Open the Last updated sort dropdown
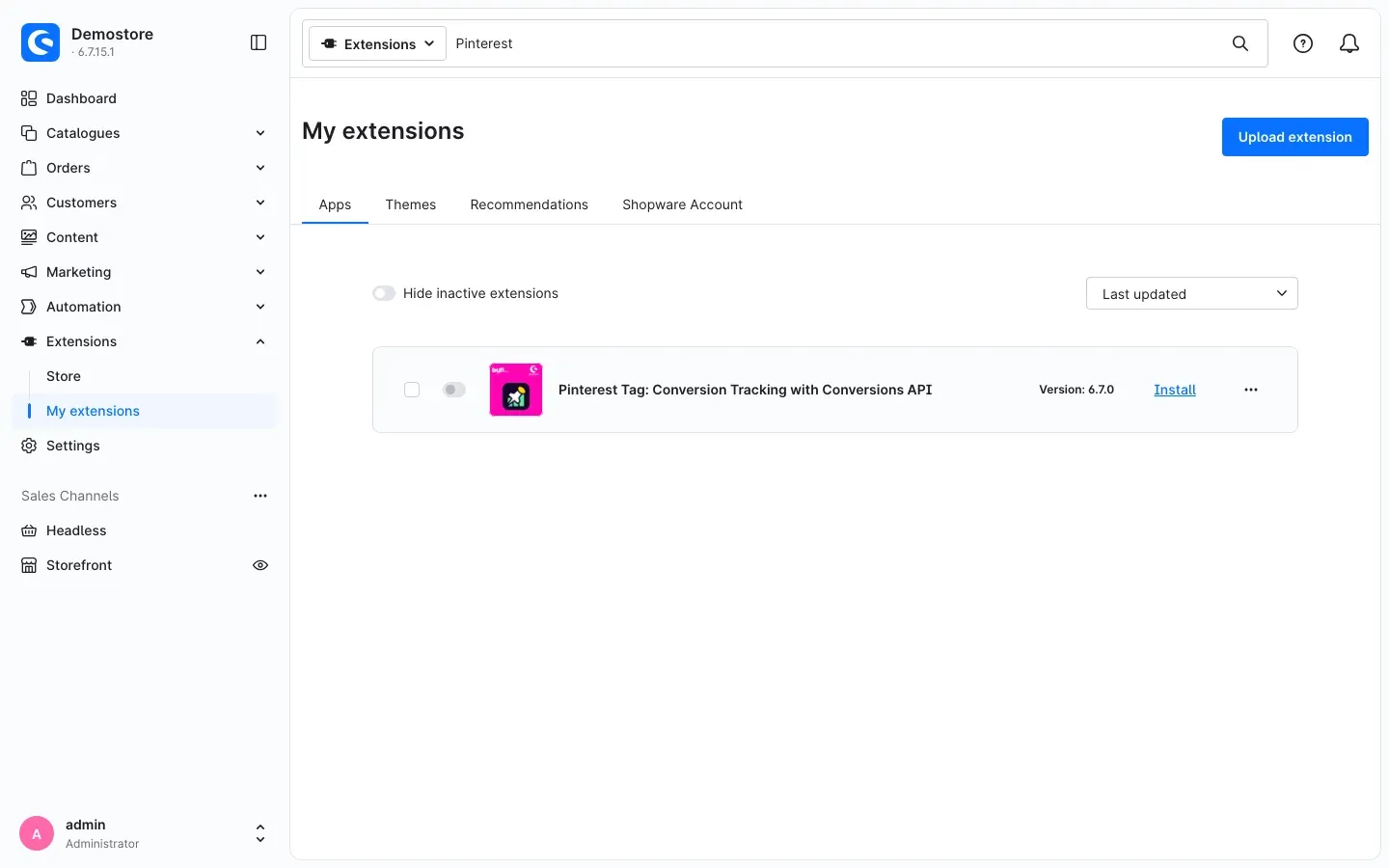1389x868 pixels. pyautogui.click(x=1192, y=293)
